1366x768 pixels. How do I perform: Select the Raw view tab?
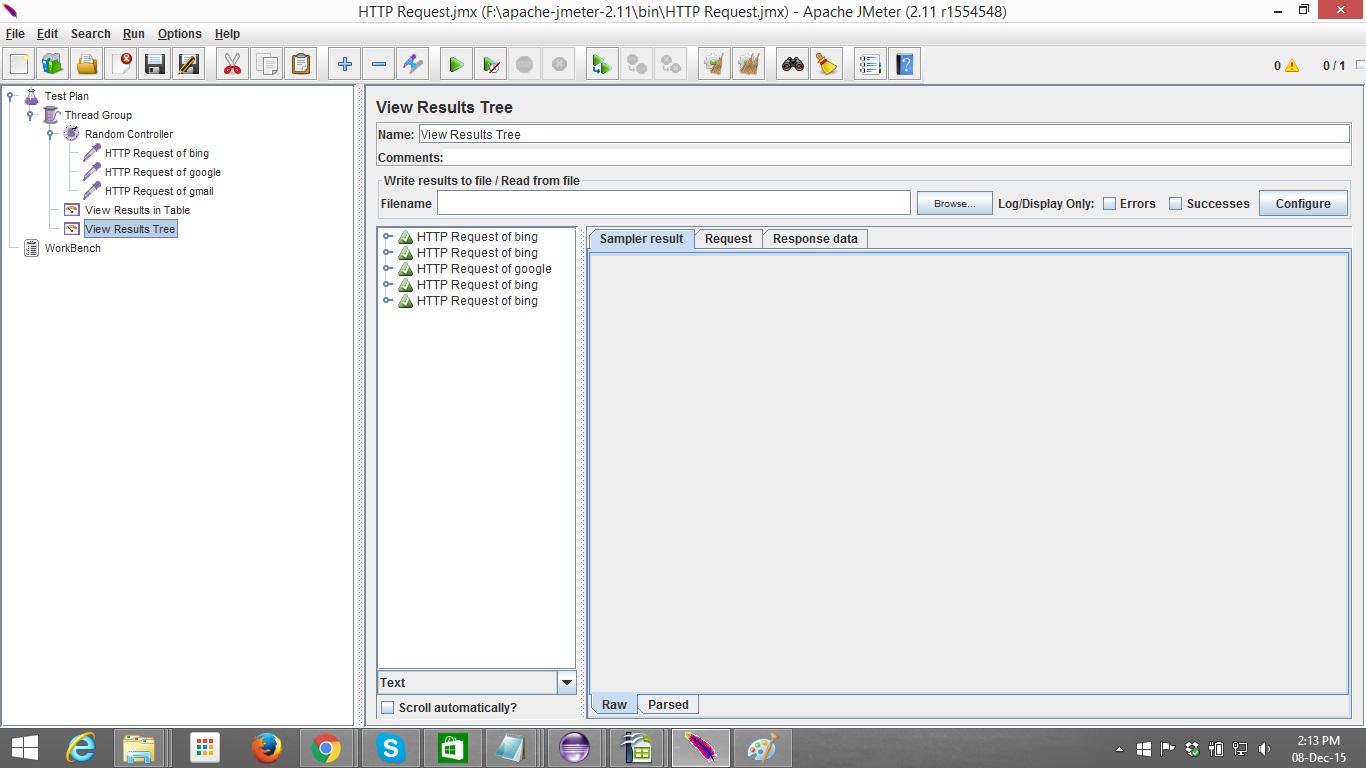tap(614, 705)
